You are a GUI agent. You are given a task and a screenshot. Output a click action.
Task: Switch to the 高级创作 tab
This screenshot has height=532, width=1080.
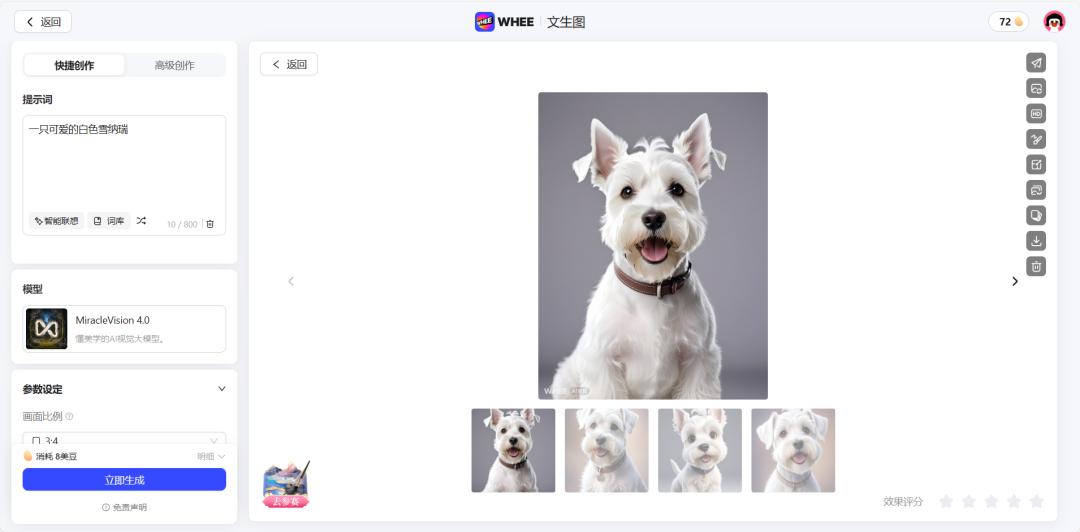[174, 65]
